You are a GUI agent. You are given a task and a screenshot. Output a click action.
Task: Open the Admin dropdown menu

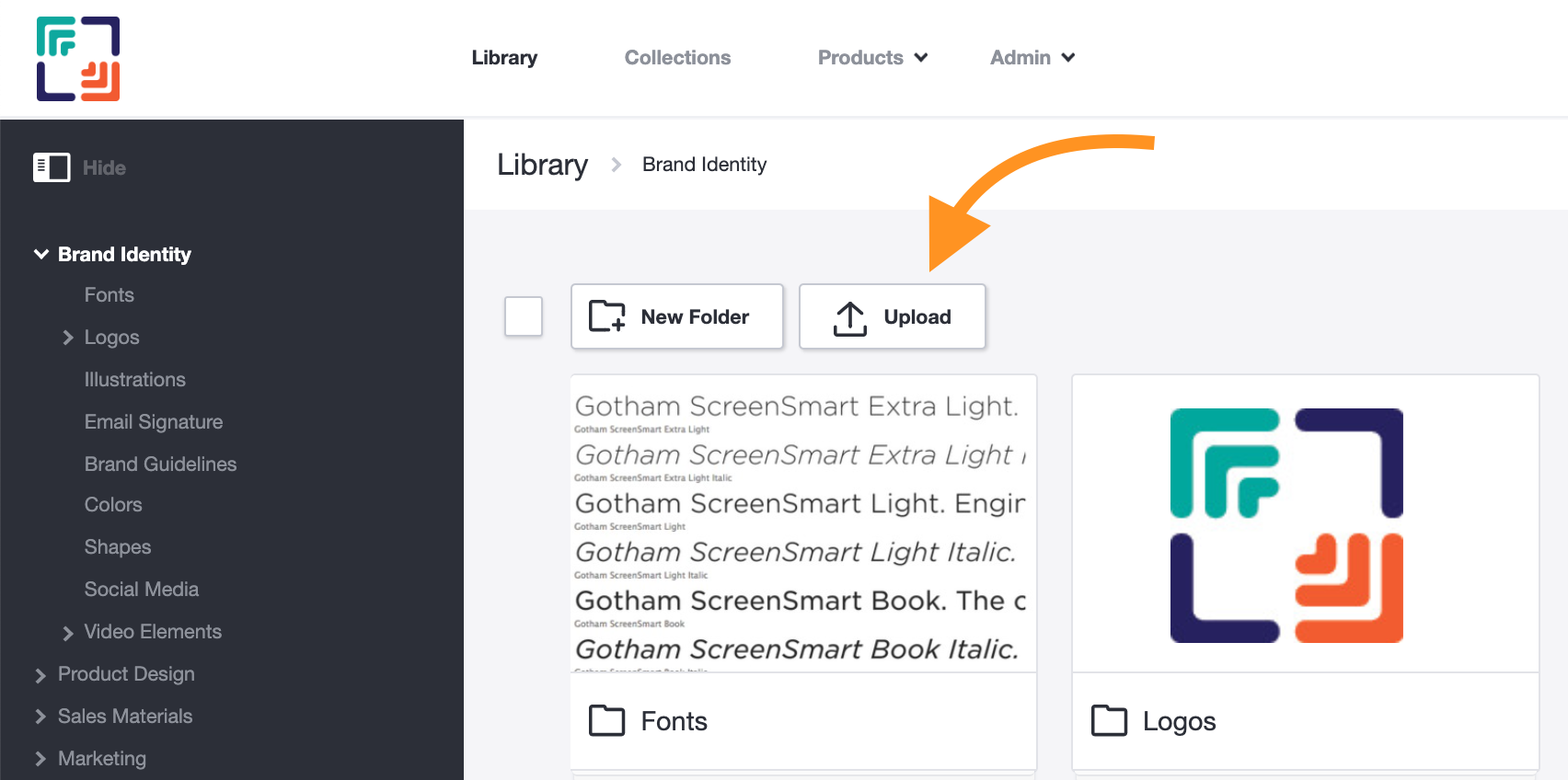click(x=1032, y=57)
